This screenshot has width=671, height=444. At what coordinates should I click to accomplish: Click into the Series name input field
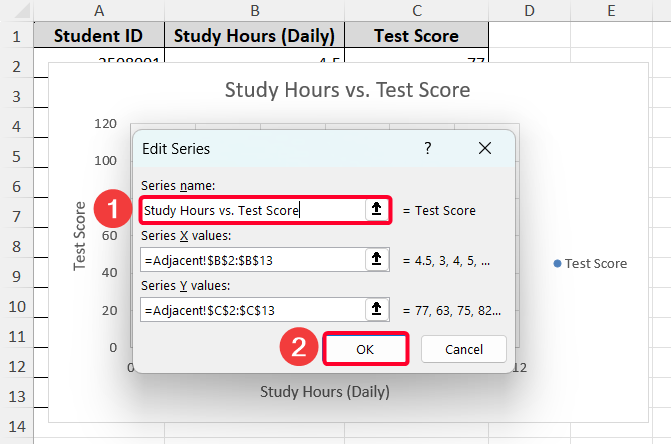click(250, 210)
